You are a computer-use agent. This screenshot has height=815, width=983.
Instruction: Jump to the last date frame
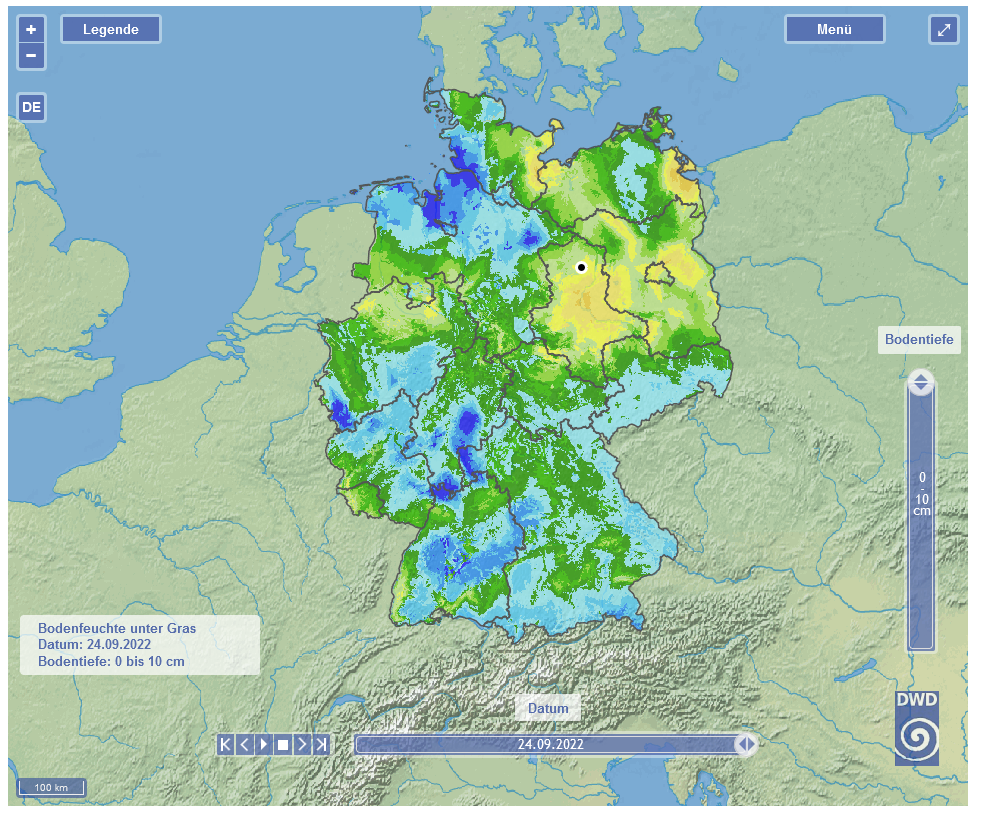click(321, 744)
